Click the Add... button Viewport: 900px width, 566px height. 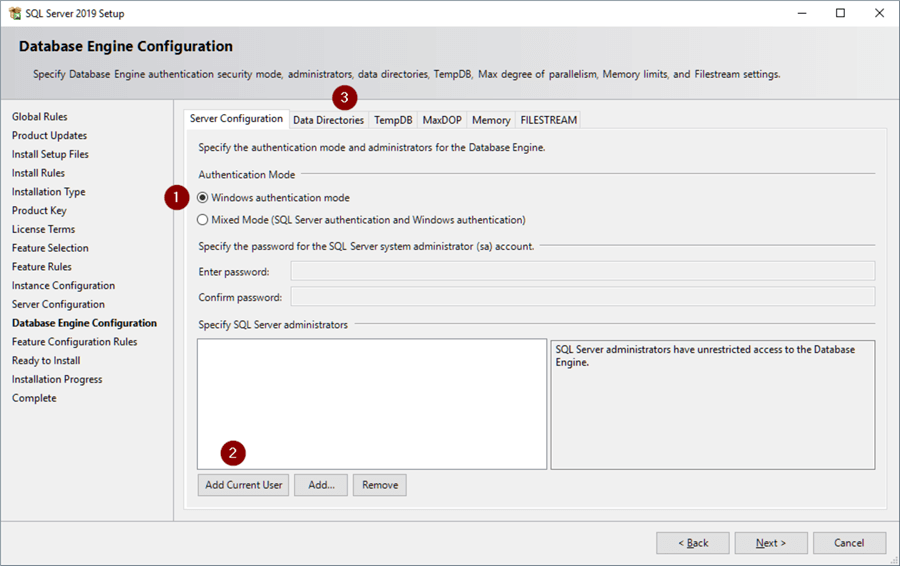click(321, 485)
